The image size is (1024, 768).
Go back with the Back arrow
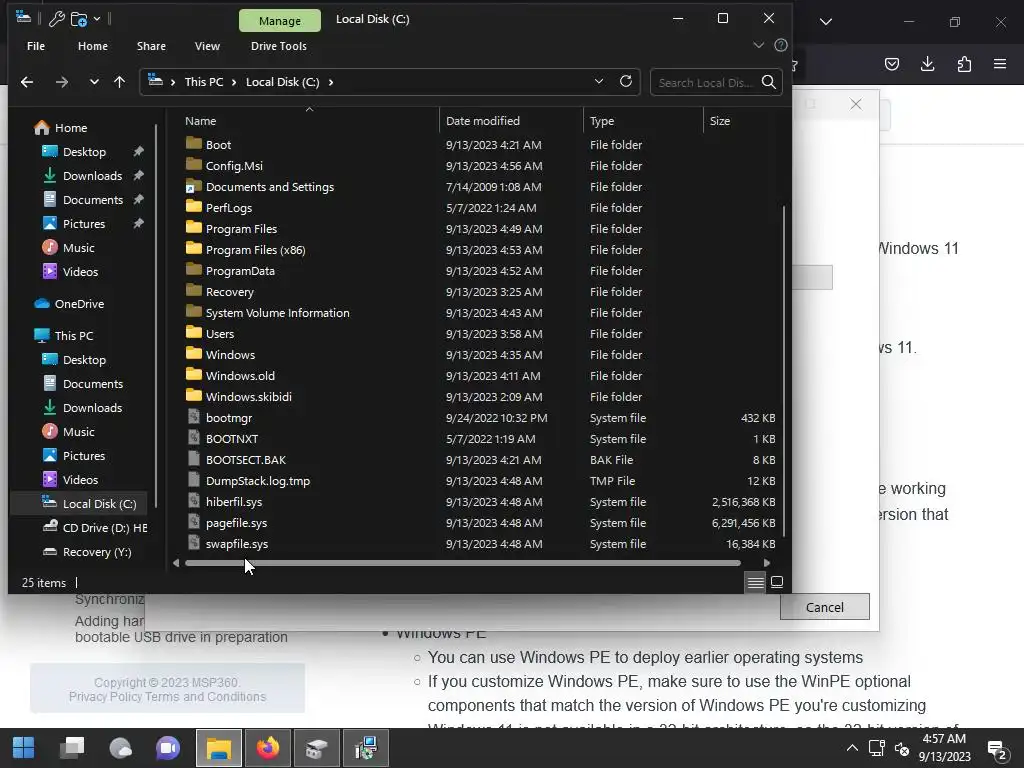coord(27,82)
